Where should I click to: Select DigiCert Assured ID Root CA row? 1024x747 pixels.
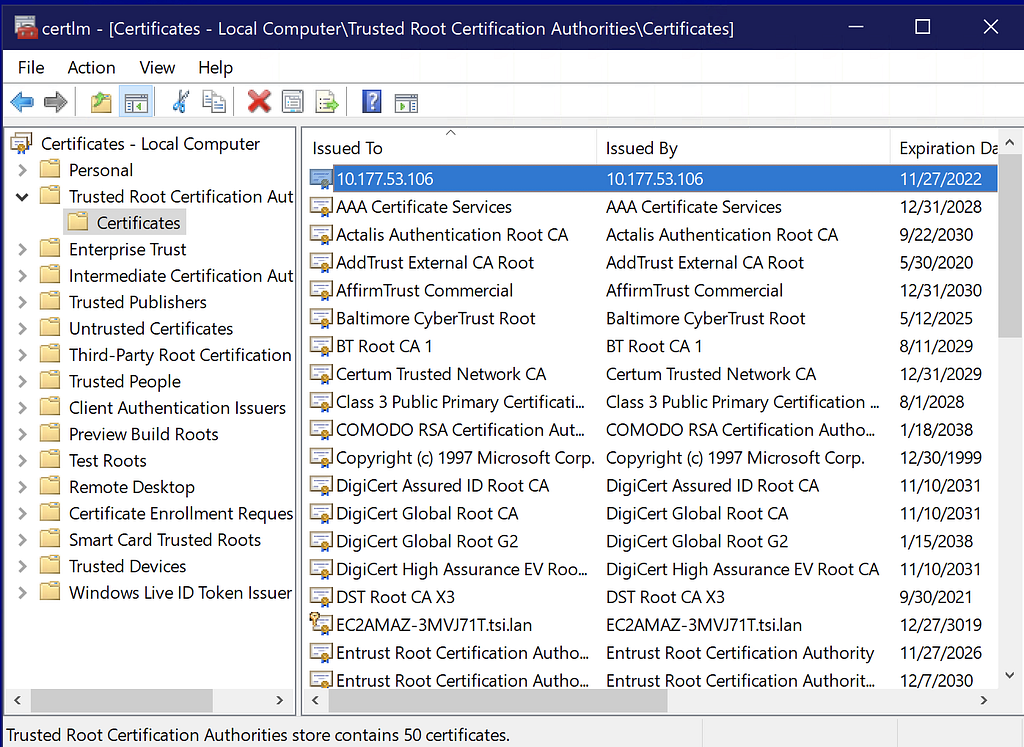(x=653, y=486)
